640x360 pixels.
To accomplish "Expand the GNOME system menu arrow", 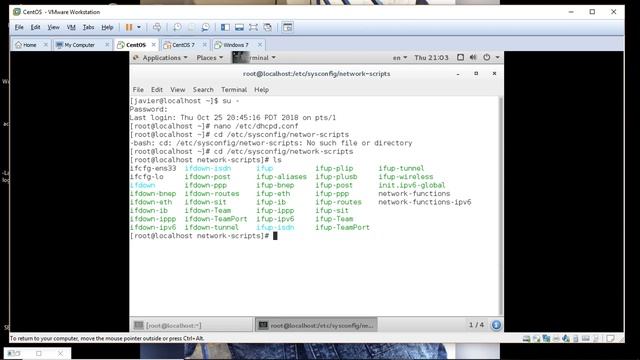I will [497, 58].
